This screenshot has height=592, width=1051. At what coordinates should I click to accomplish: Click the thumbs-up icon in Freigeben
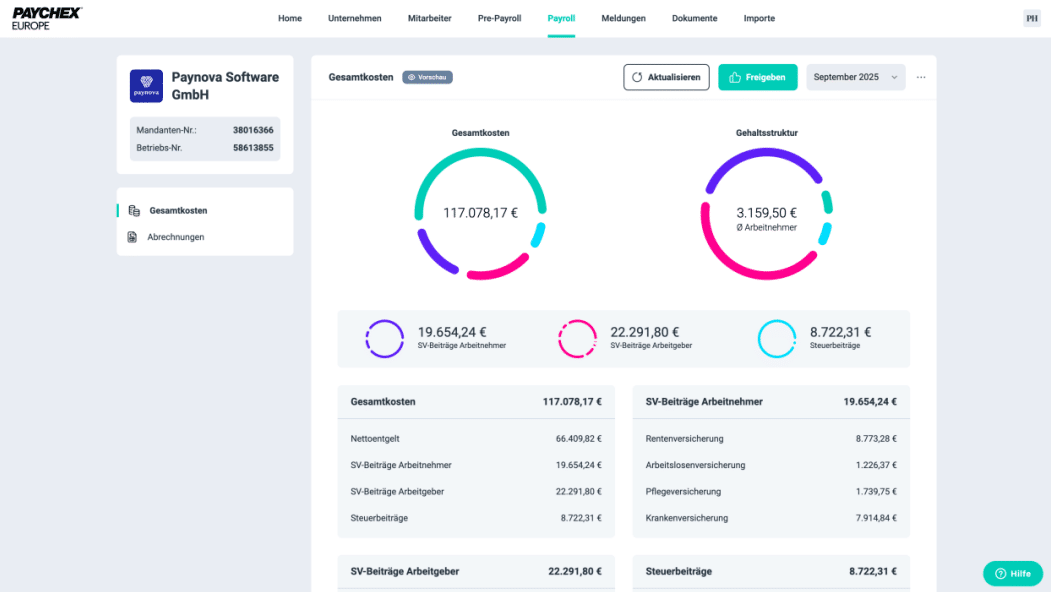click(x=735, y=77)
